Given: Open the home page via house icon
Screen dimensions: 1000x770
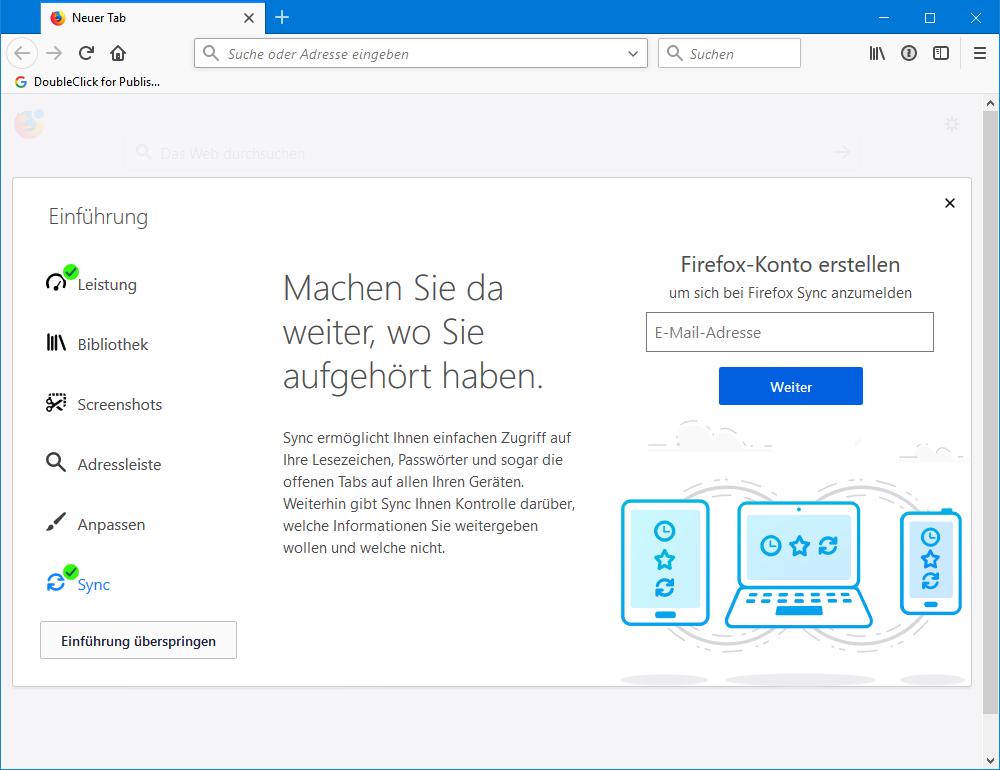Looking at the screenshot, I should click(118, 53).
